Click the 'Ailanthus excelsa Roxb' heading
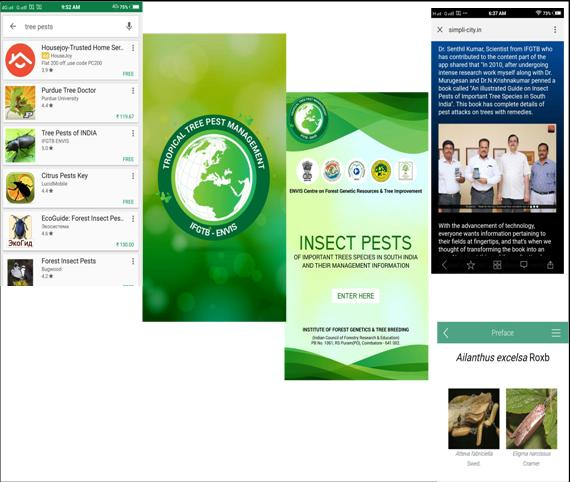This screenshot has height=482, width=570. coord(503,357)
